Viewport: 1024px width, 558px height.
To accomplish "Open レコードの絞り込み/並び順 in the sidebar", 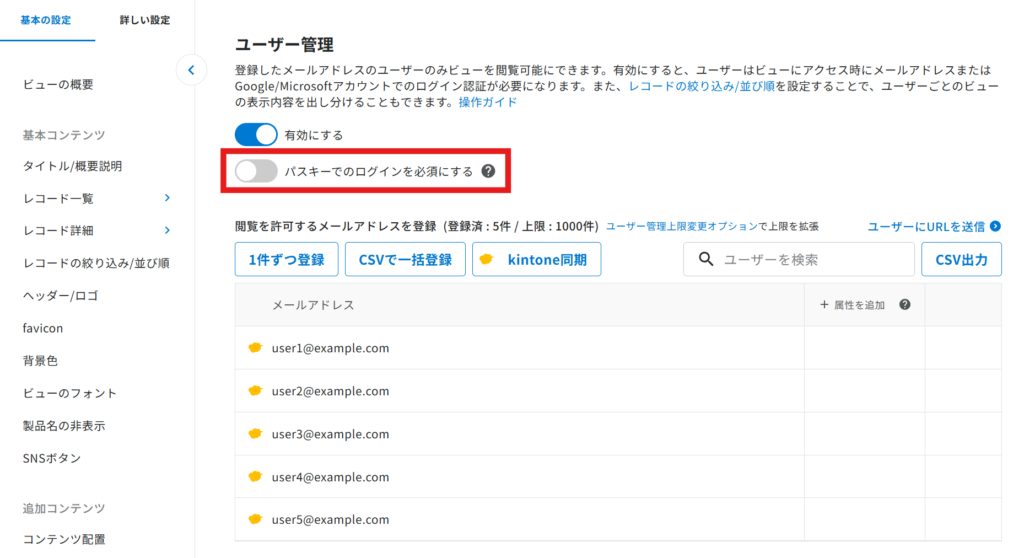I will tap(96, 263).
